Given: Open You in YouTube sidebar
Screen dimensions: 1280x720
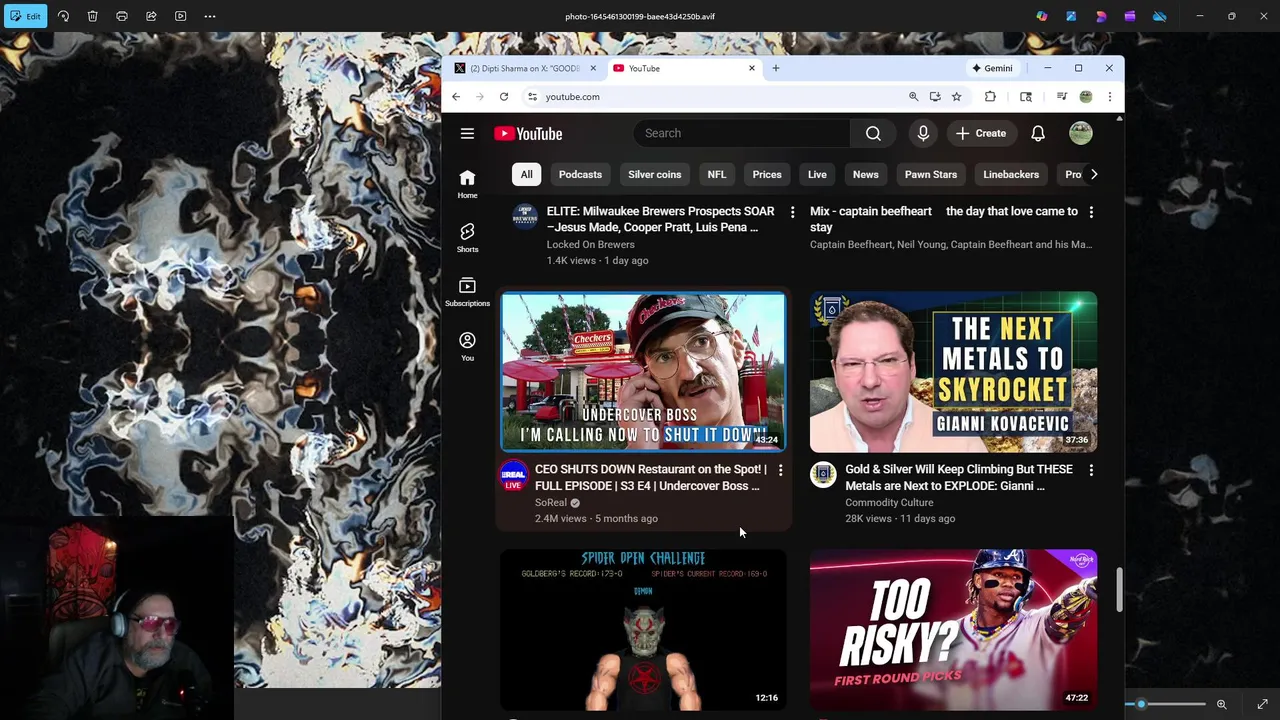Looking at the screenshot, I should point(467,346).
